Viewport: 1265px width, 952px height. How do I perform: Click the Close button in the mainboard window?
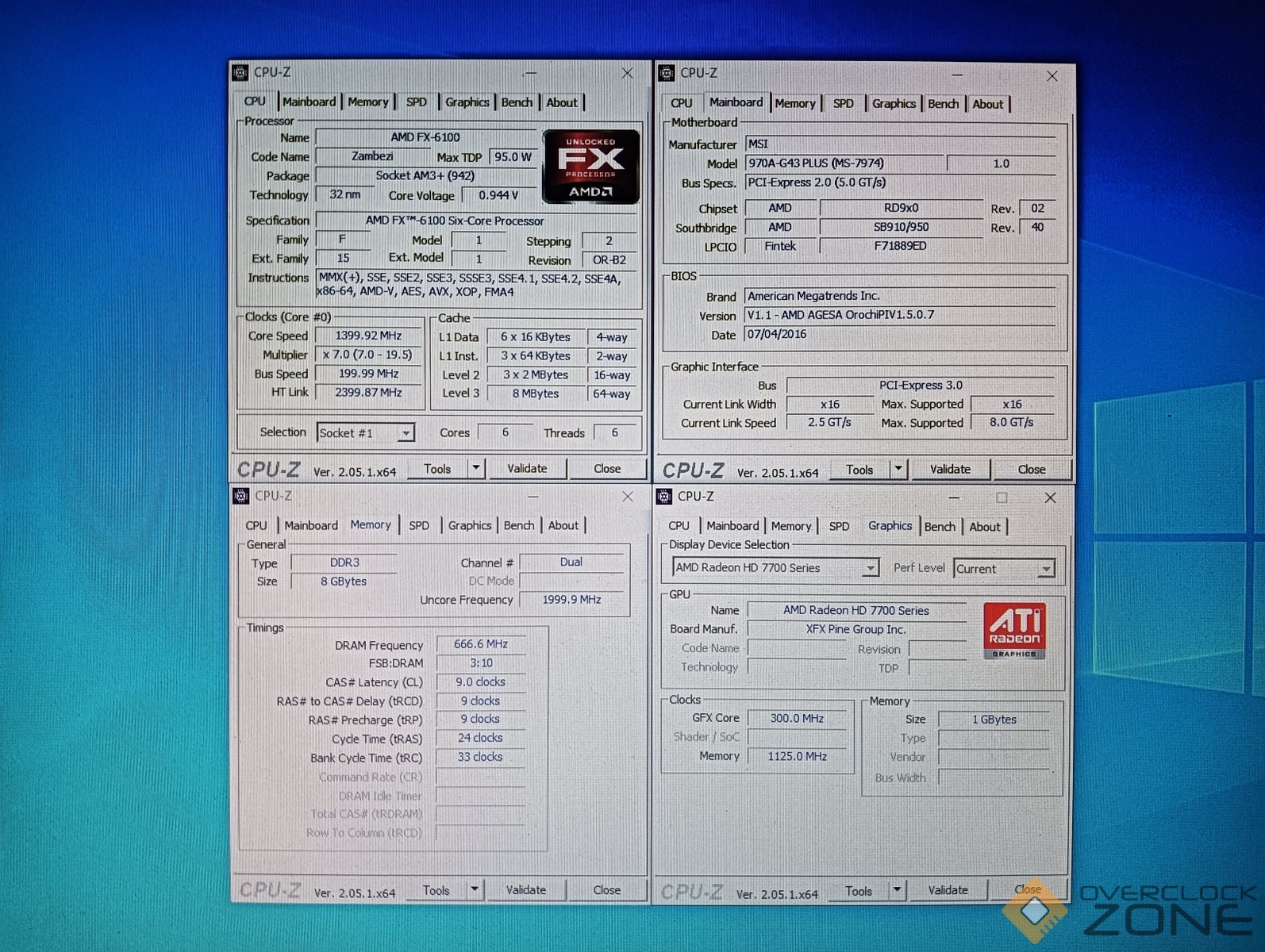click(x=1032, y=469)
